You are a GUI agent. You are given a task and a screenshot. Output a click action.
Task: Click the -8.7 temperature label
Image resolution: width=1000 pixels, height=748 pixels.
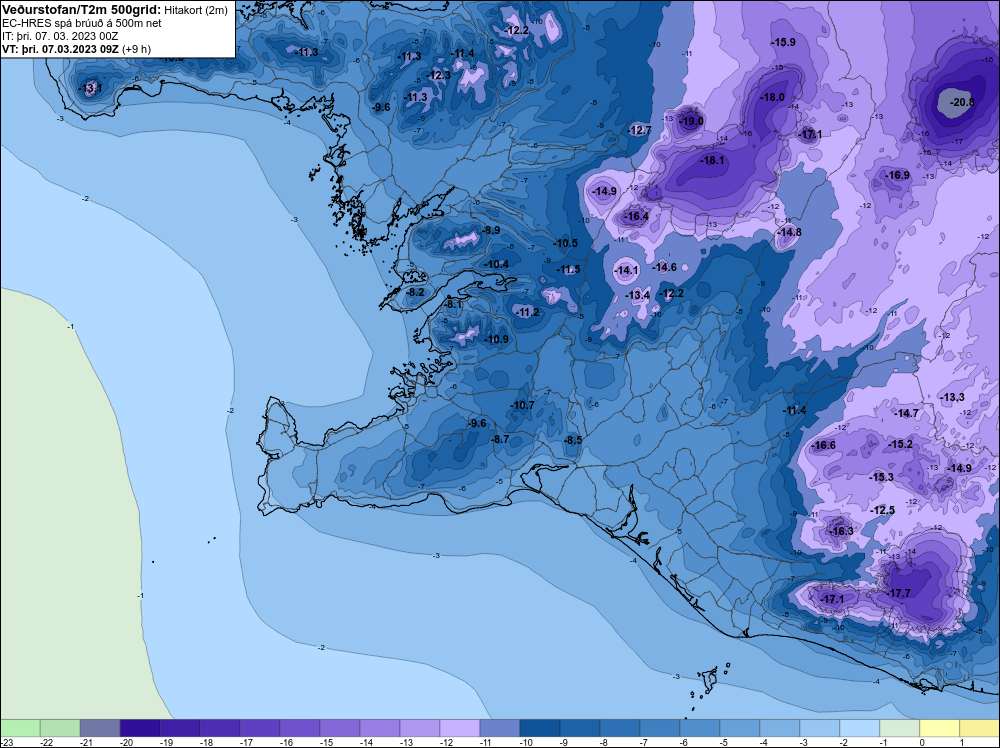click(499, 439)
